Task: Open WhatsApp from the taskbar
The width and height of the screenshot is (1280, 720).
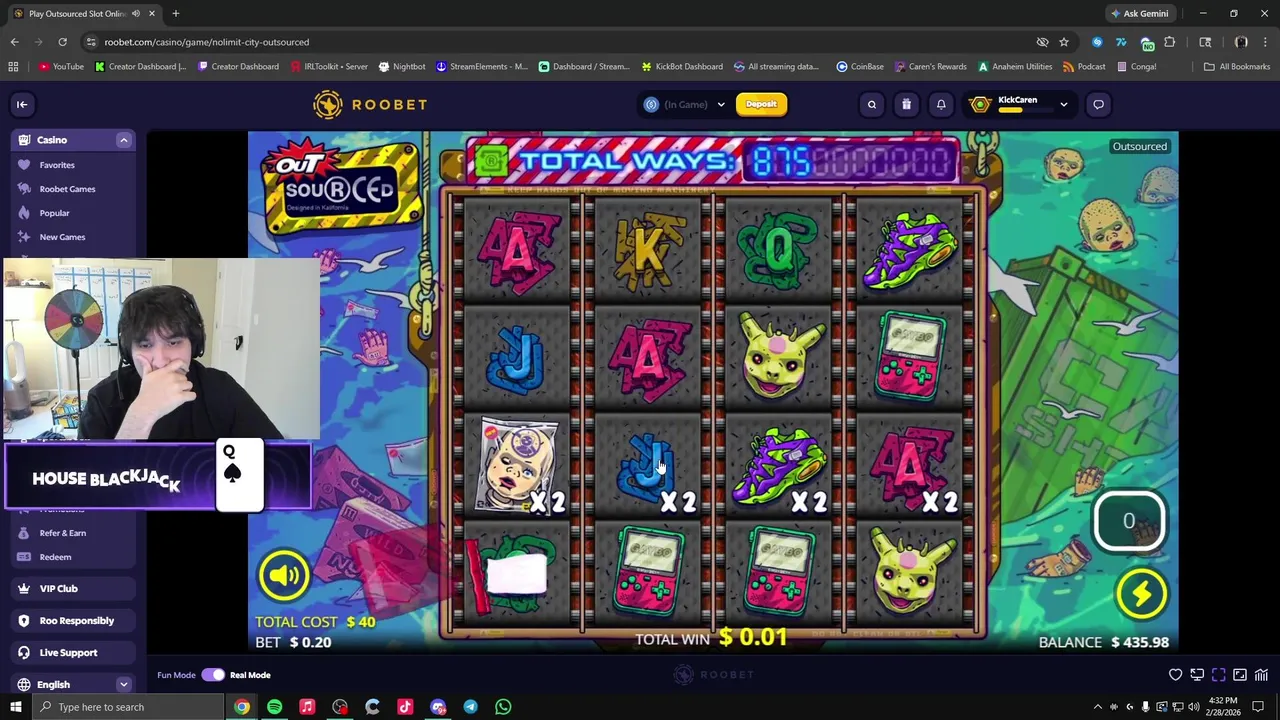Action: [503, 707]
